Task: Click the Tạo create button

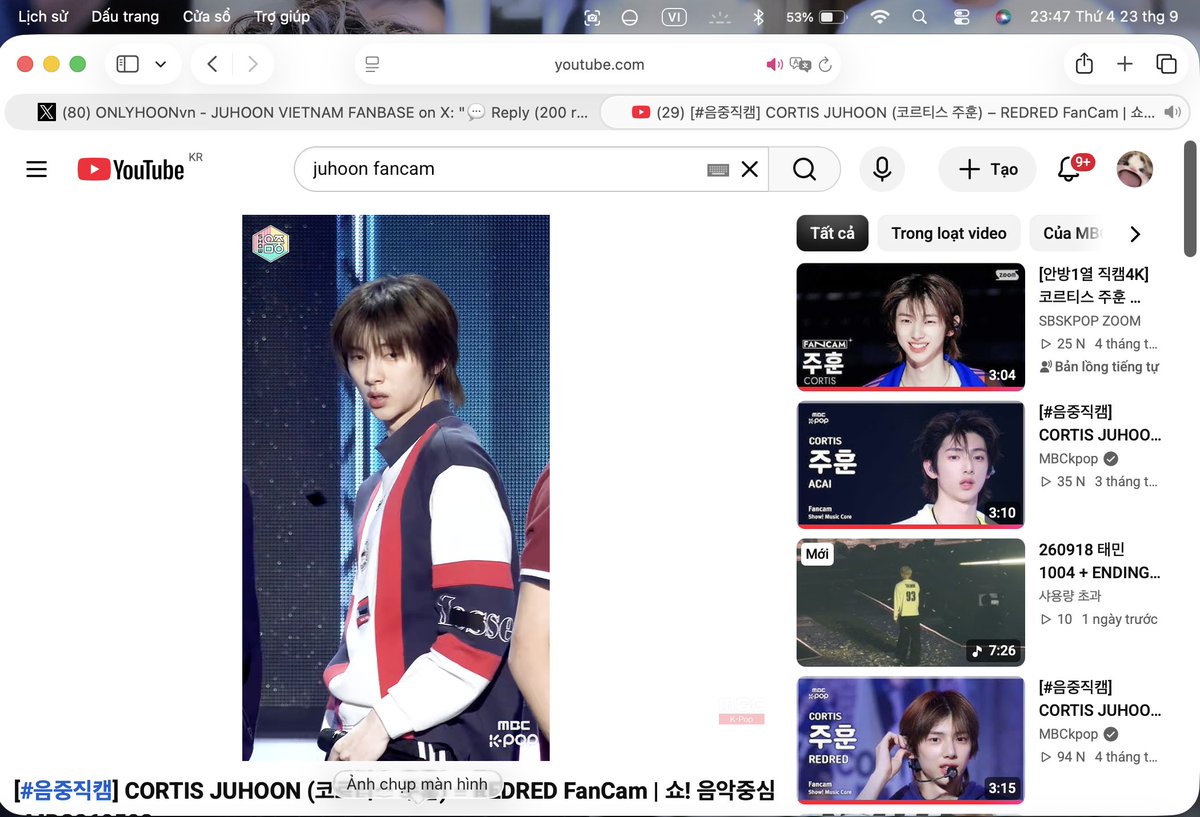Action: [987, 169]
